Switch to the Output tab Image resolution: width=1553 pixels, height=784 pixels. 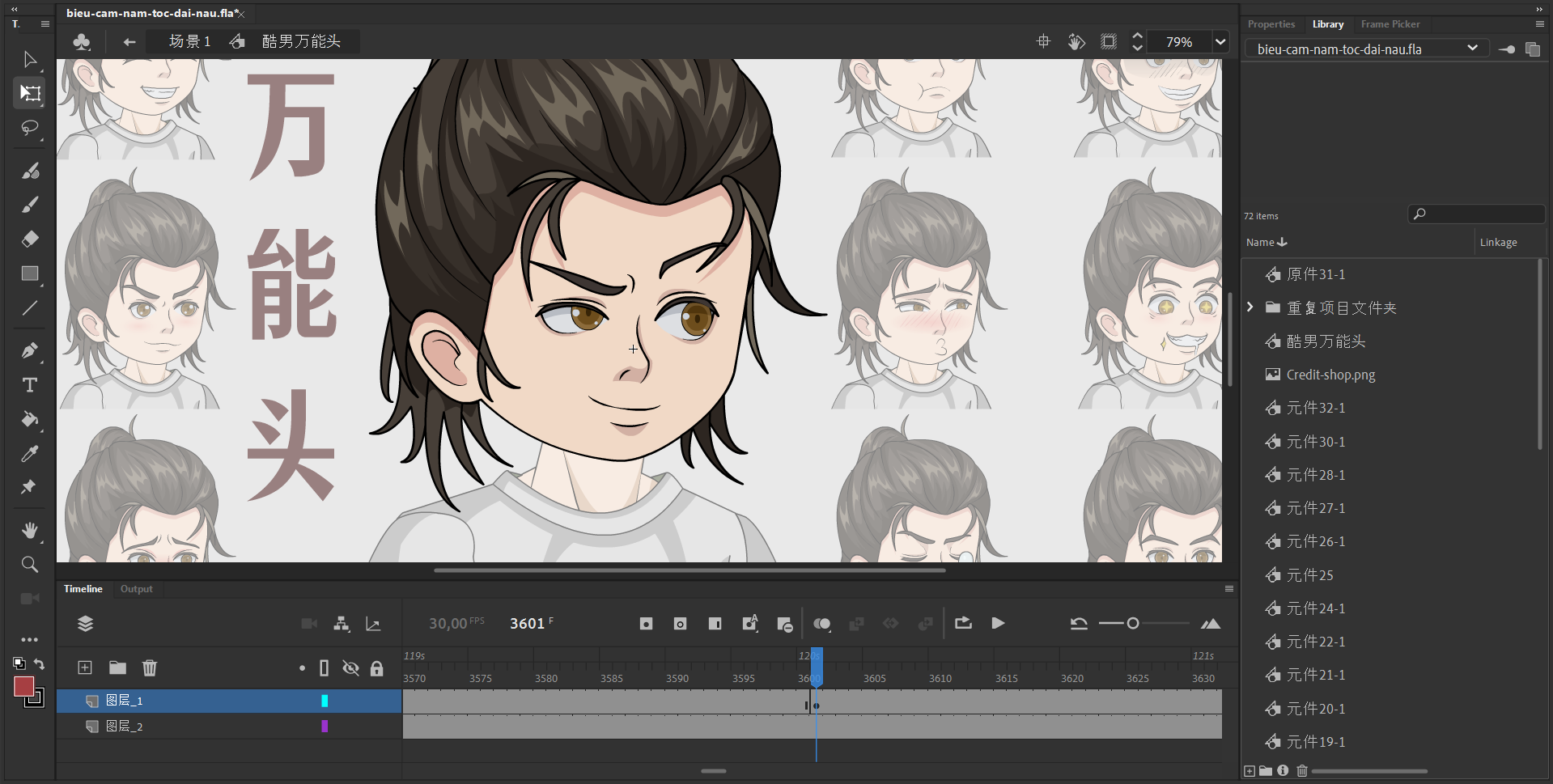point(136,589)
